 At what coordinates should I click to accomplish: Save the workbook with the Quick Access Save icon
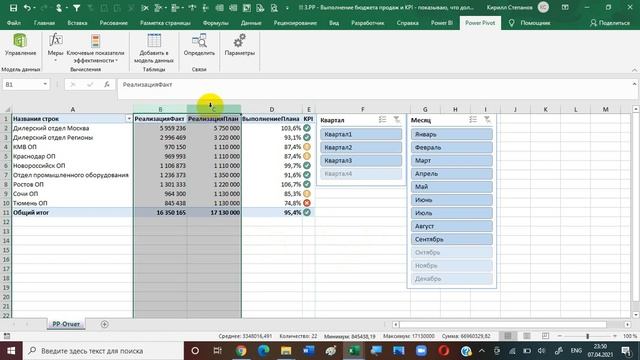(x=13, y=8)
